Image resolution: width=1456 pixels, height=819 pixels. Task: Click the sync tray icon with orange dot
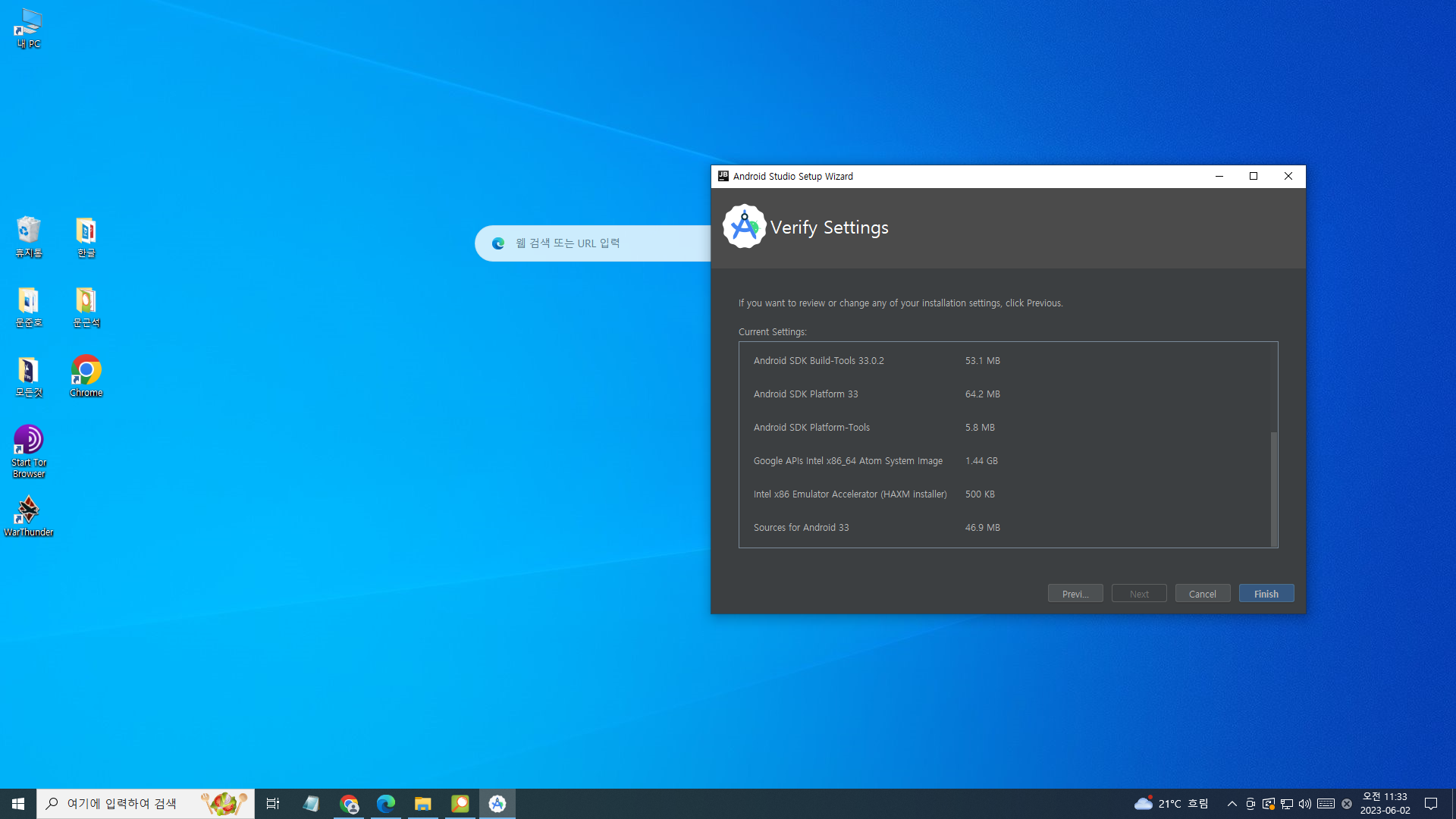point(1269,804)
